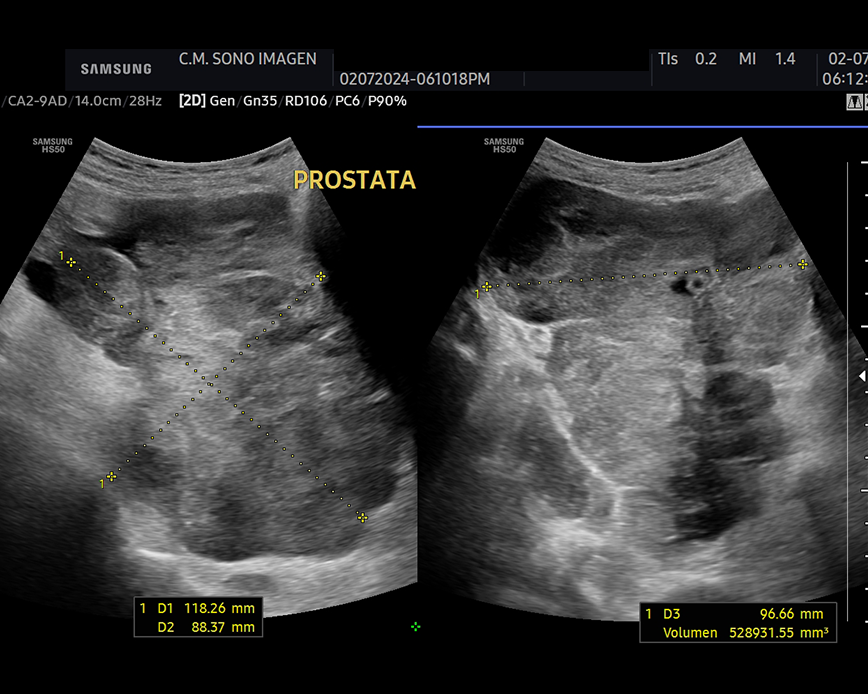Click the upper-left caliper marker of D1
The height and width of the screenshot is (694, 868).
click(x=70, y=262)
